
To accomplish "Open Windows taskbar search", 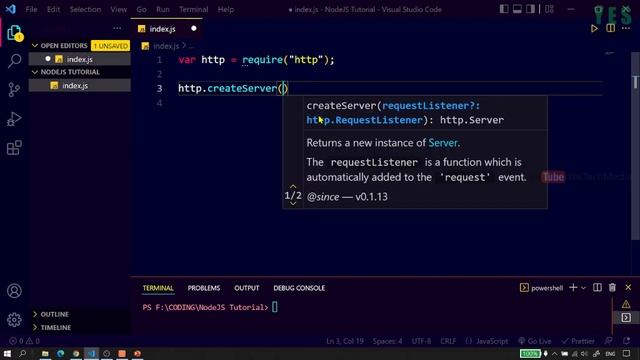I will tap(22, 353).
